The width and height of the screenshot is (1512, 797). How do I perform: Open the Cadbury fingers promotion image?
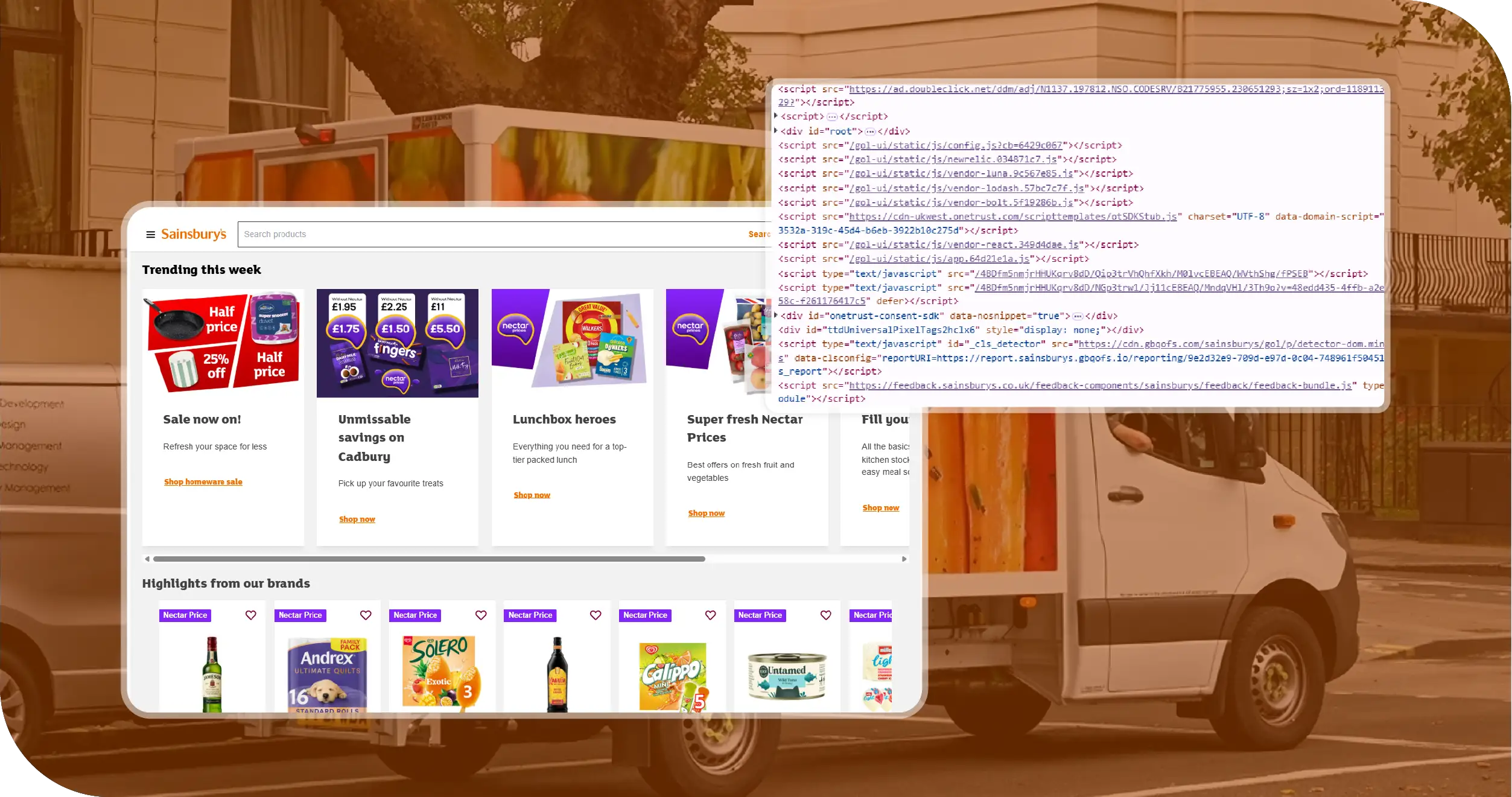click(398, 343)
